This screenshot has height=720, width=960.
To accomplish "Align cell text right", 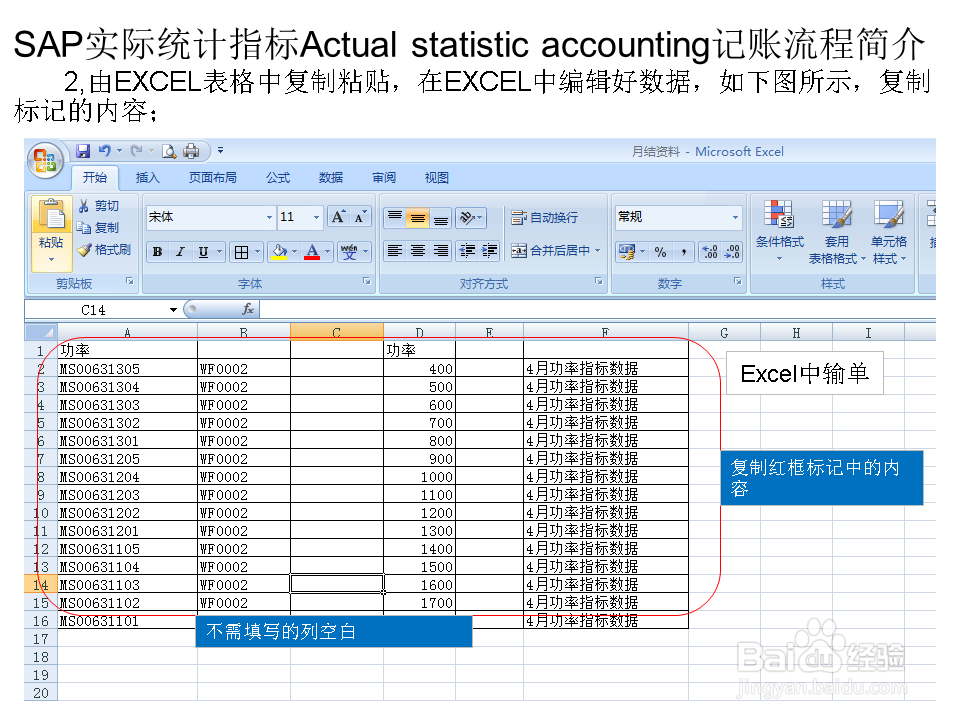I will (x=441, y=250).
